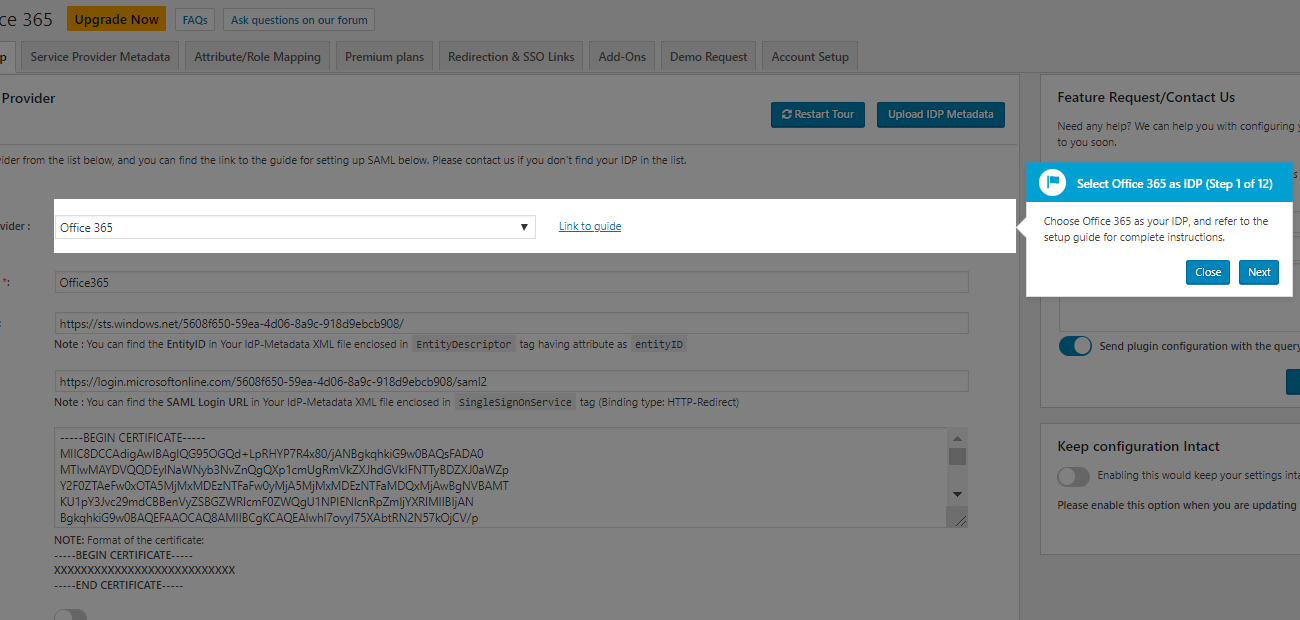This screenshot has width=1300, height=620.
Task: Disable Send plugin configuration with the query
Action: [1074, 345]
